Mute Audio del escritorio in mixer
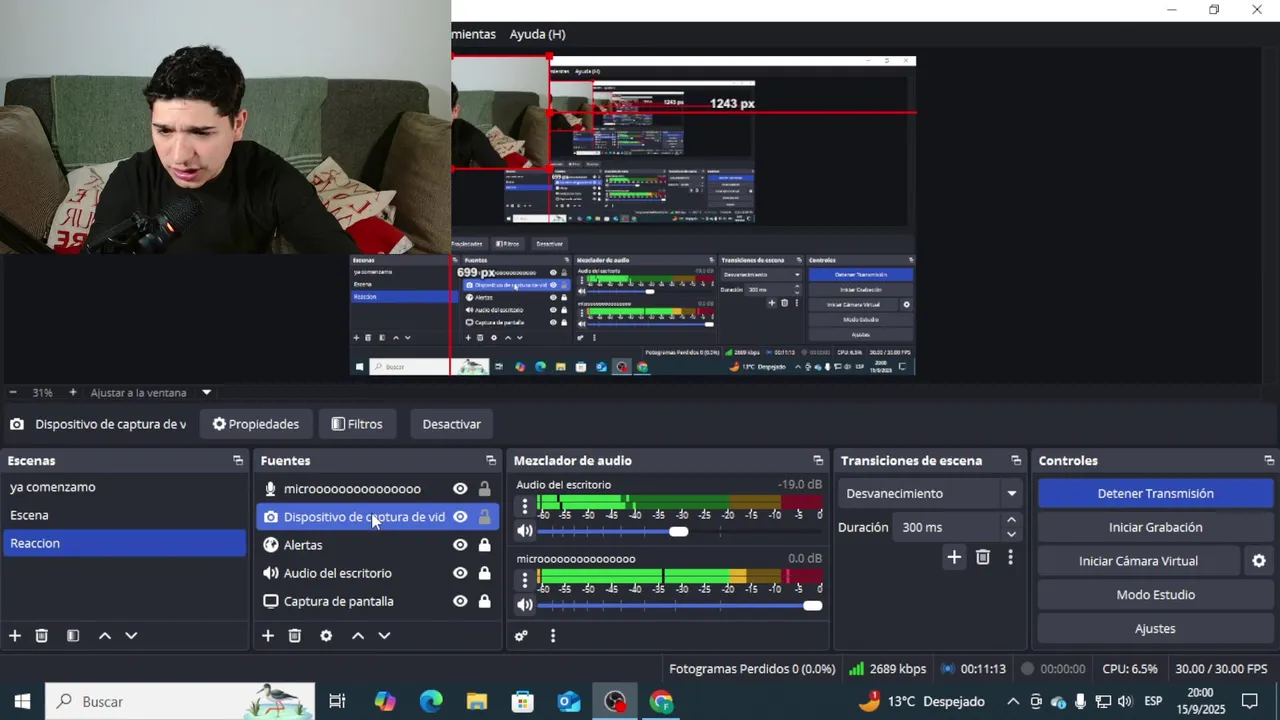This screenshot has width=1280, height=720. 525,531
